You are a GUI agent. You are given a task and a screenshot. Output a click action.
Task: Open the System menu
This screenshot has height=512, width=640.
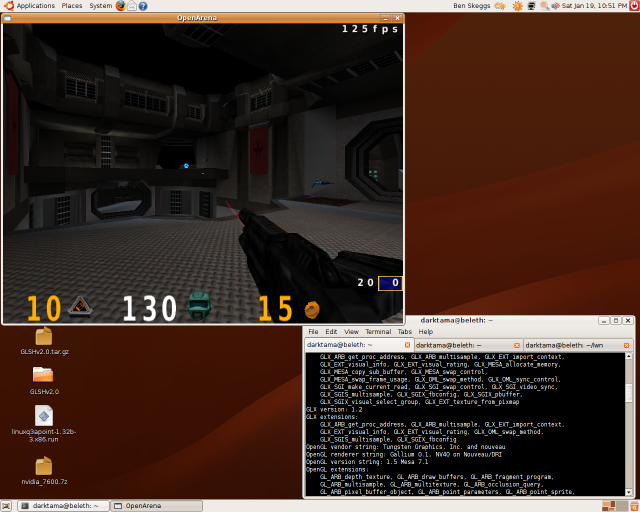(x=100, y=6)
